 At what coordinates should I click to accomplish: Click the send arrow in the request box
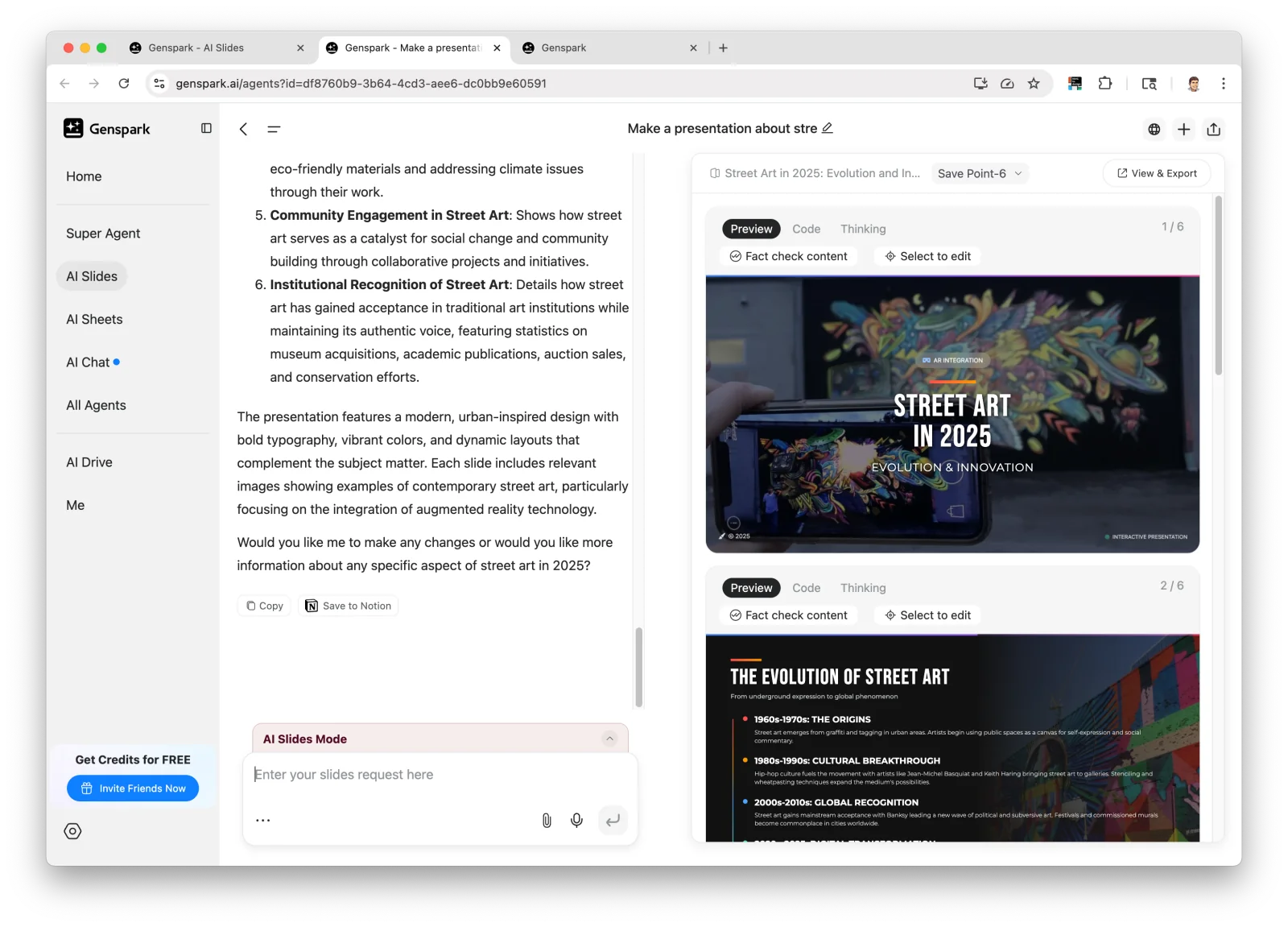[x=613, y=820]
